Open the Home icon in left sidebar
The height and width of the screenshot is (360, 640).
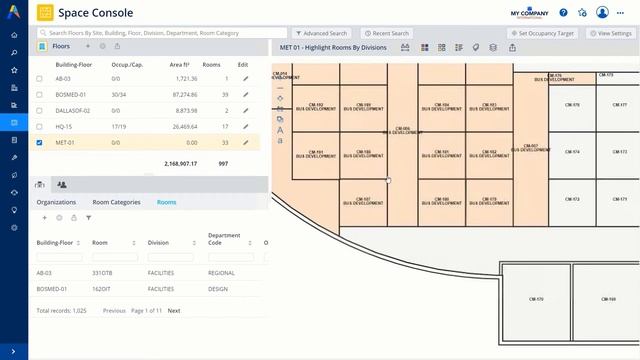coord(14,35)
